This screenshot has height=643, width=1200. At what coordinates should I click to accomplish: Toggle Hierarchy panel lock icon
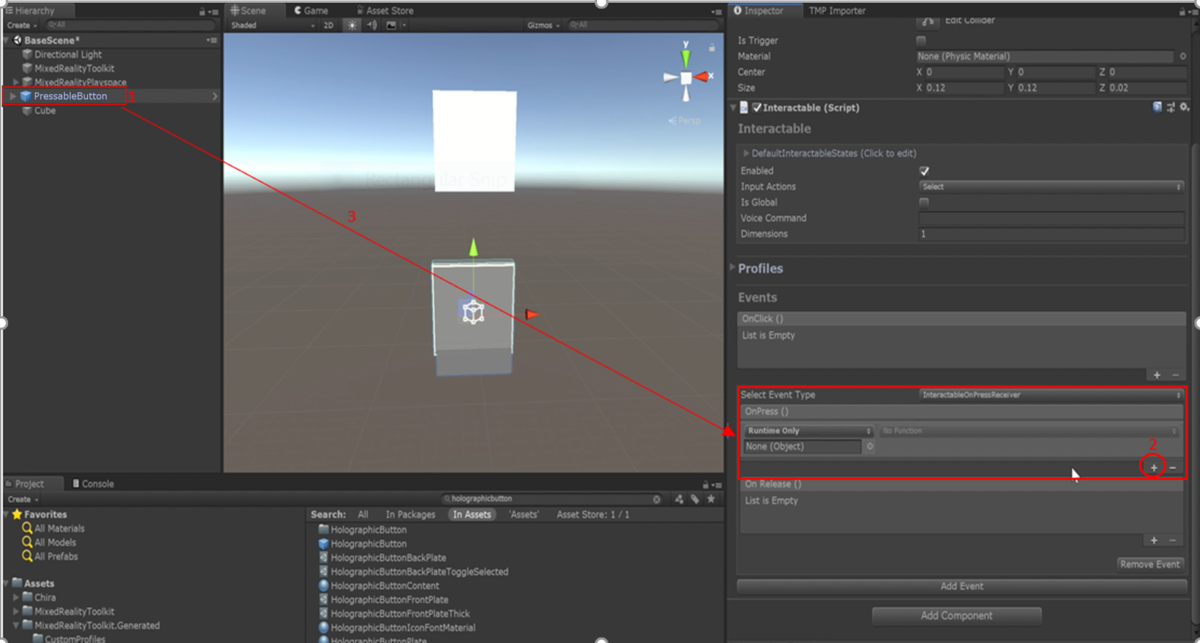pos(202,11)
